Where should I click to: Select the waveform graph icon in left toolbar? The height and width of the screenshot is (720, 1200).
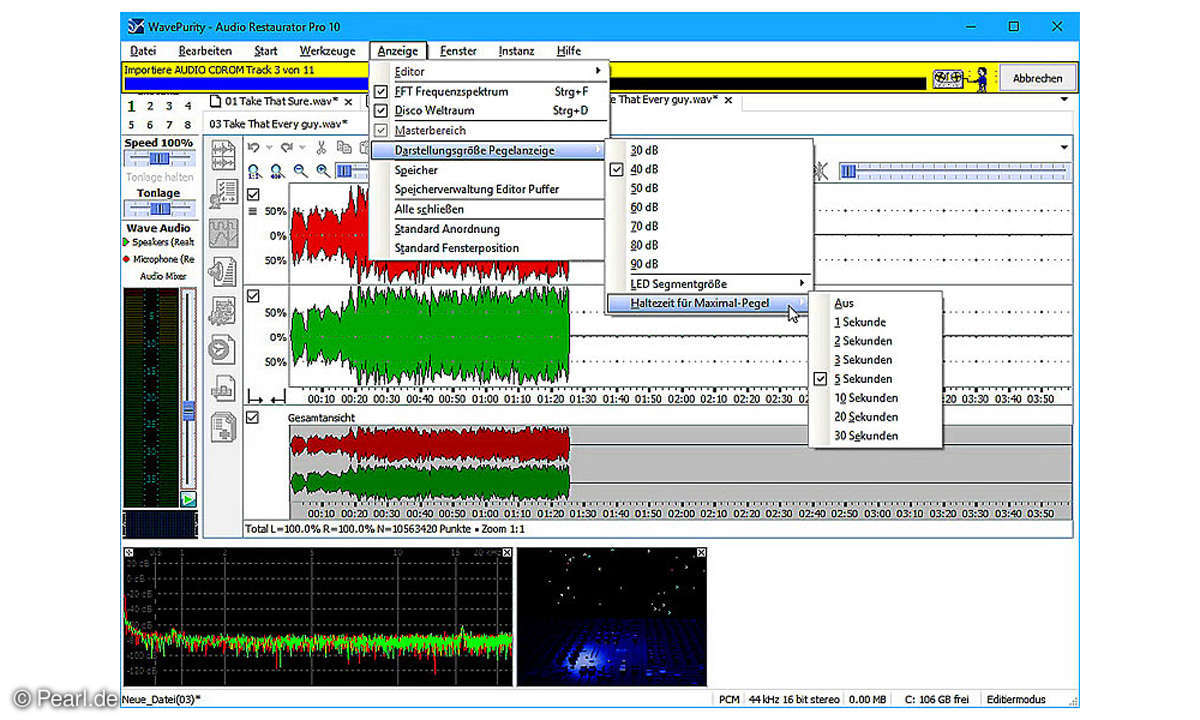(x=222, y=233)
